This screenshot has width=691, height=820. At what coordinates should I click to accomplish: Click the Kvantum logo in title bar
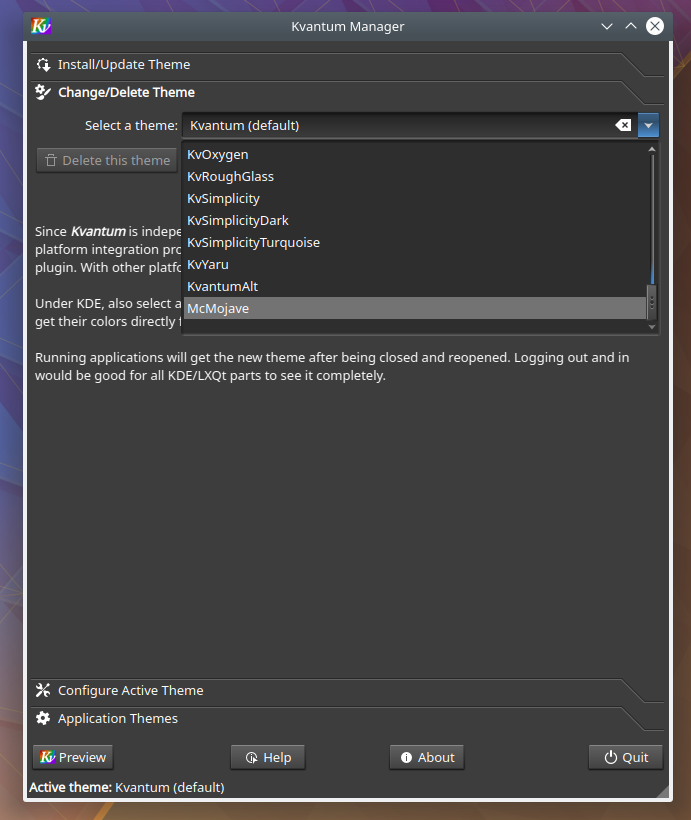click(41, 26)
